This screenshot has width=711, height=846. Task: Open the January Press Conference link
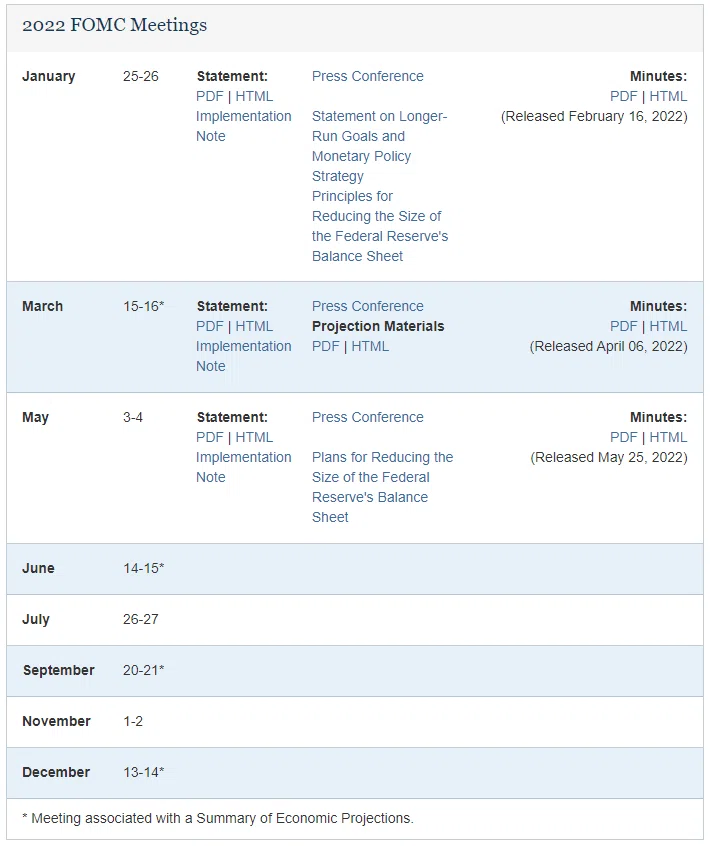(x=367, y=77)
